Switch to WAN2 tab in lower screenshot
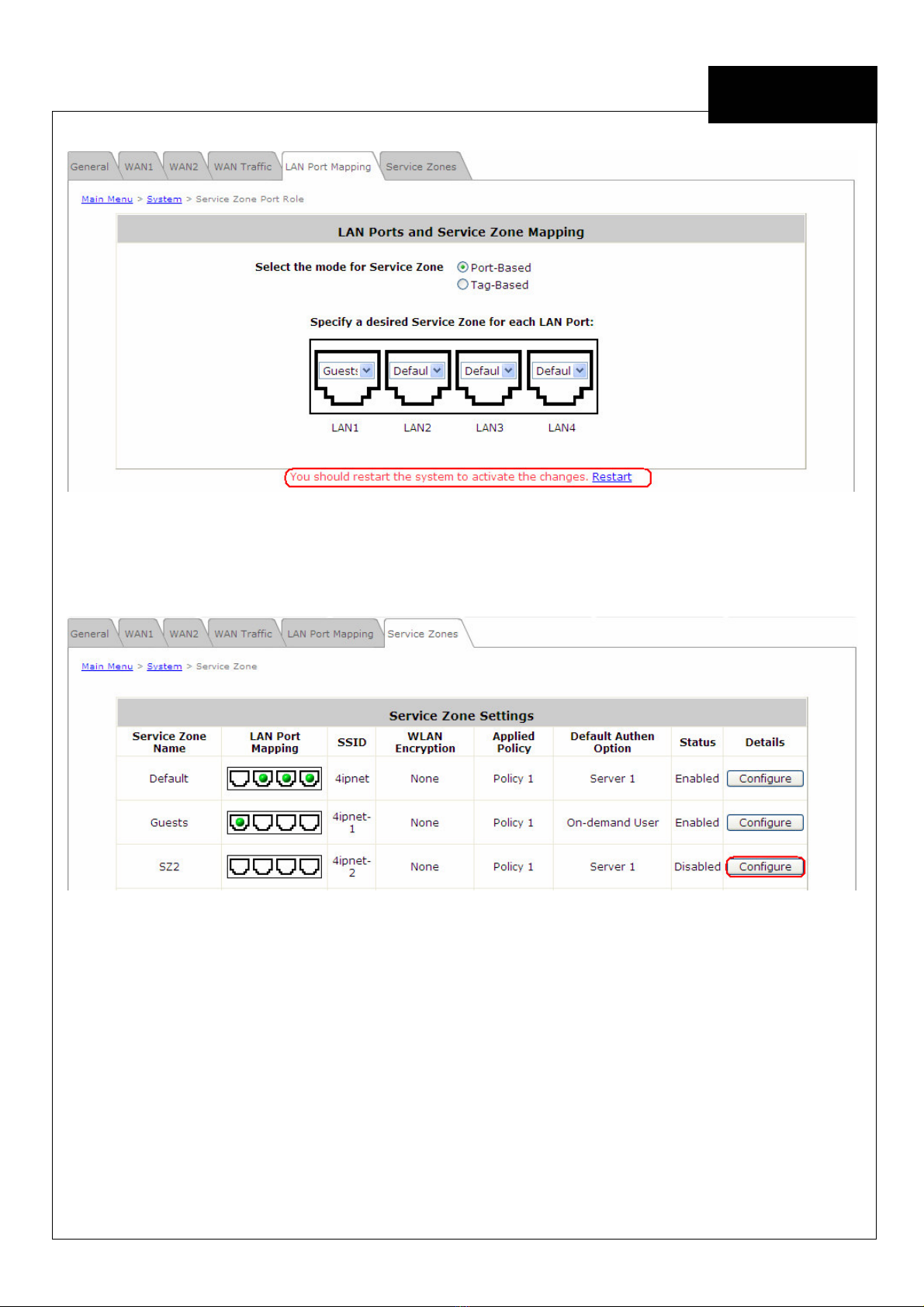The width and height of the screenshot is (924, 1307). (184, 633)
